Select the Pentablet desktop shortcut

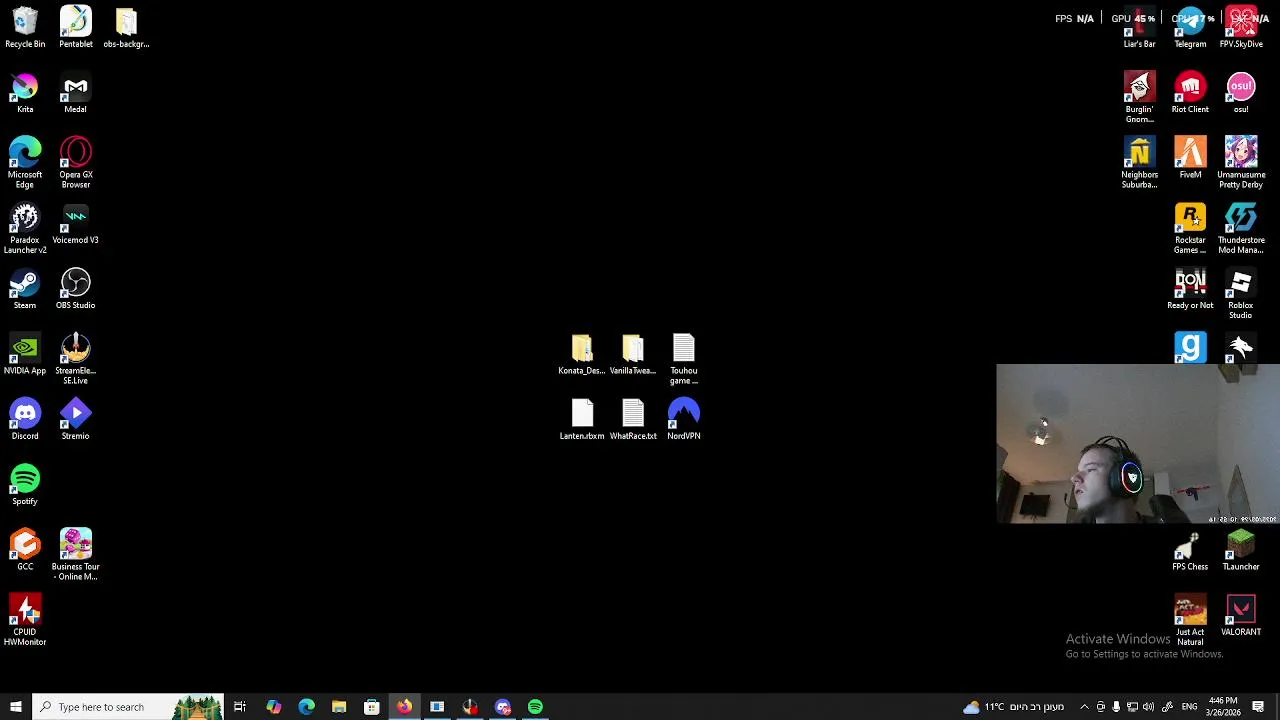pyautogui.click(x=76, y=27)
